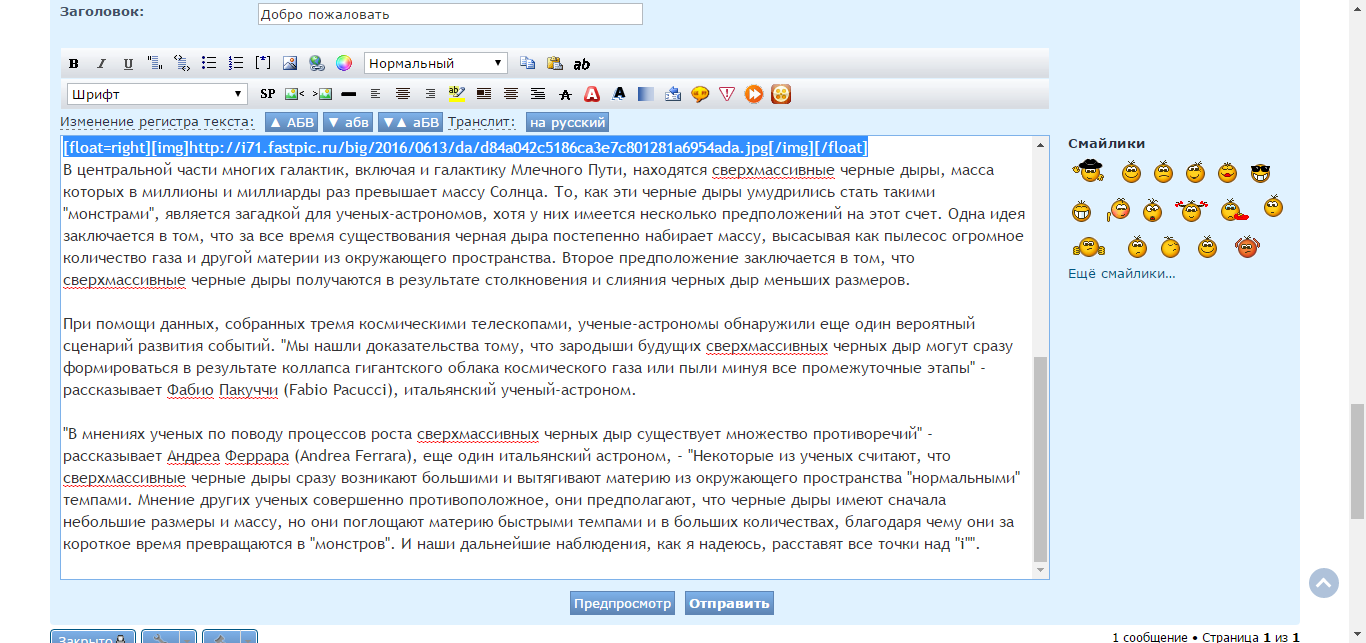Open the font size dropdown 'Нормальный'
The width and height of the screenshot is (1366, 643).
coord(436,63)
